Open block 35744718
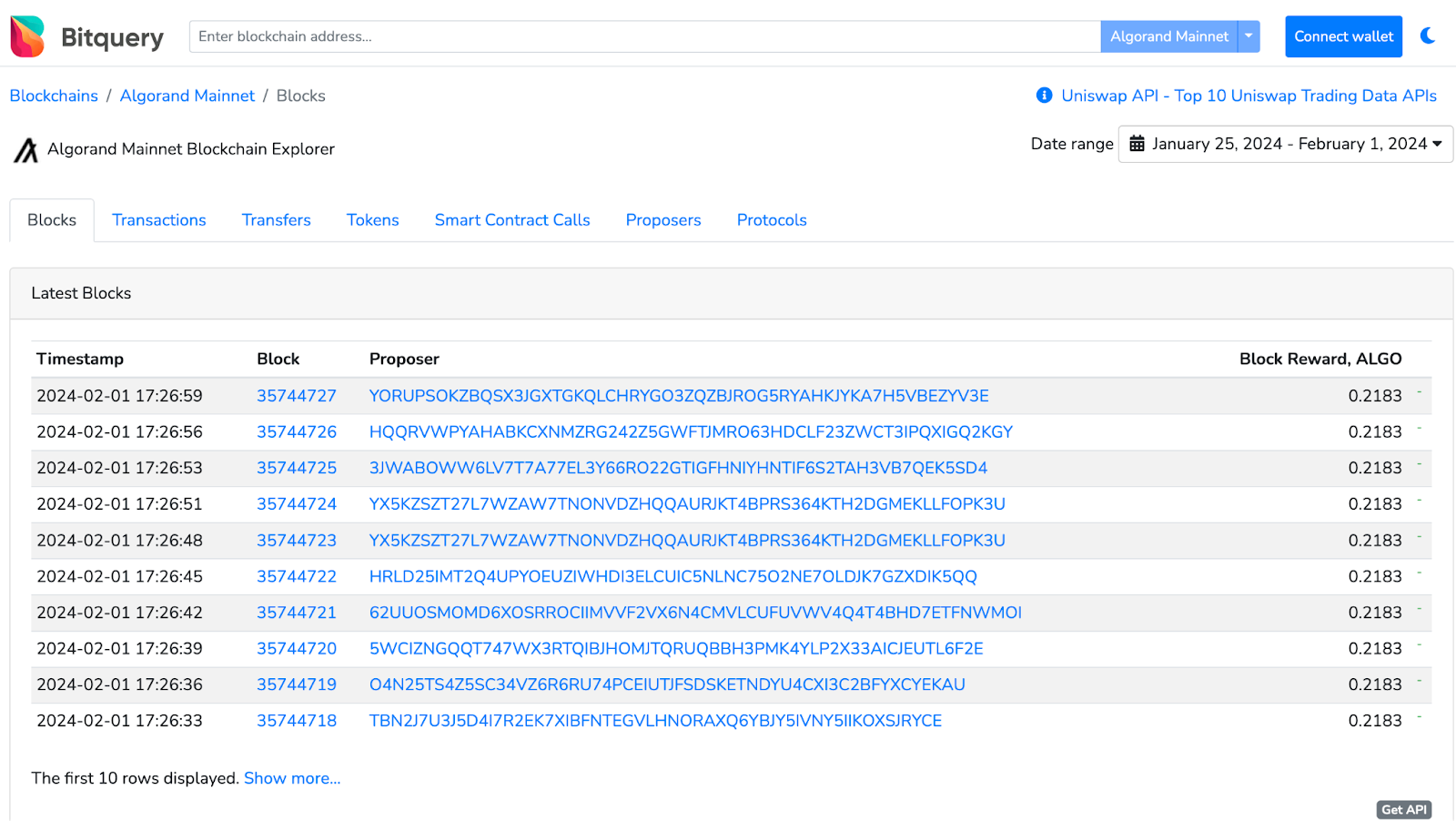Viewport: 1456px width, 821px height. click(x=297, y=721)
